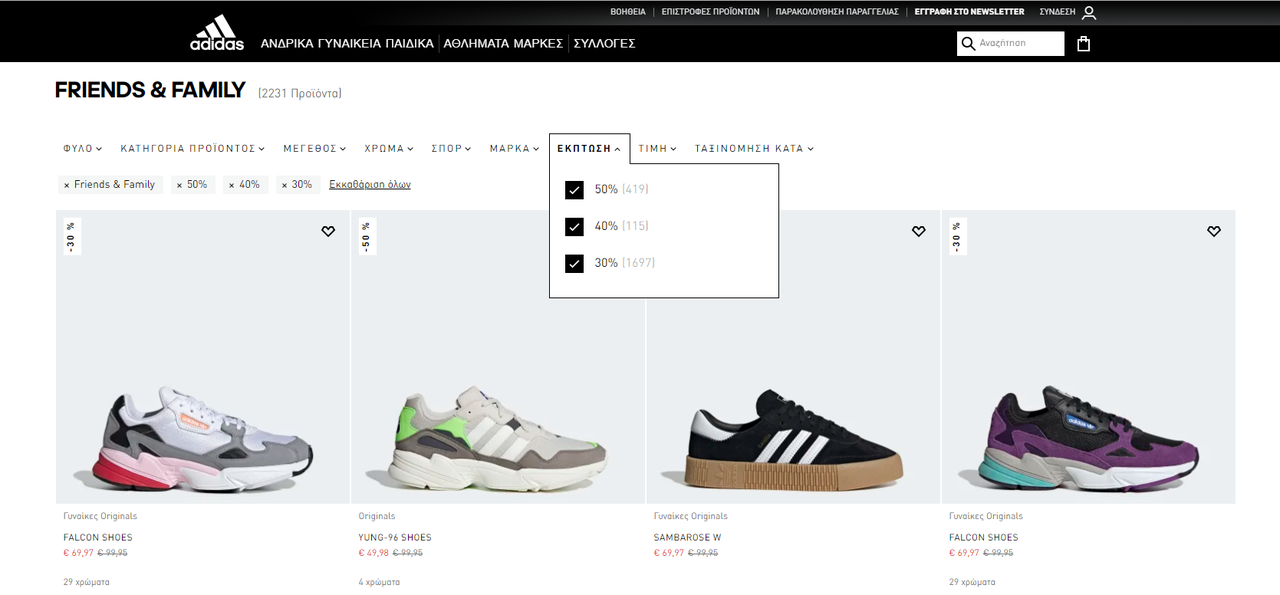
Task: Open the shopping bag icon
Action: click(x=1084, y=44)
